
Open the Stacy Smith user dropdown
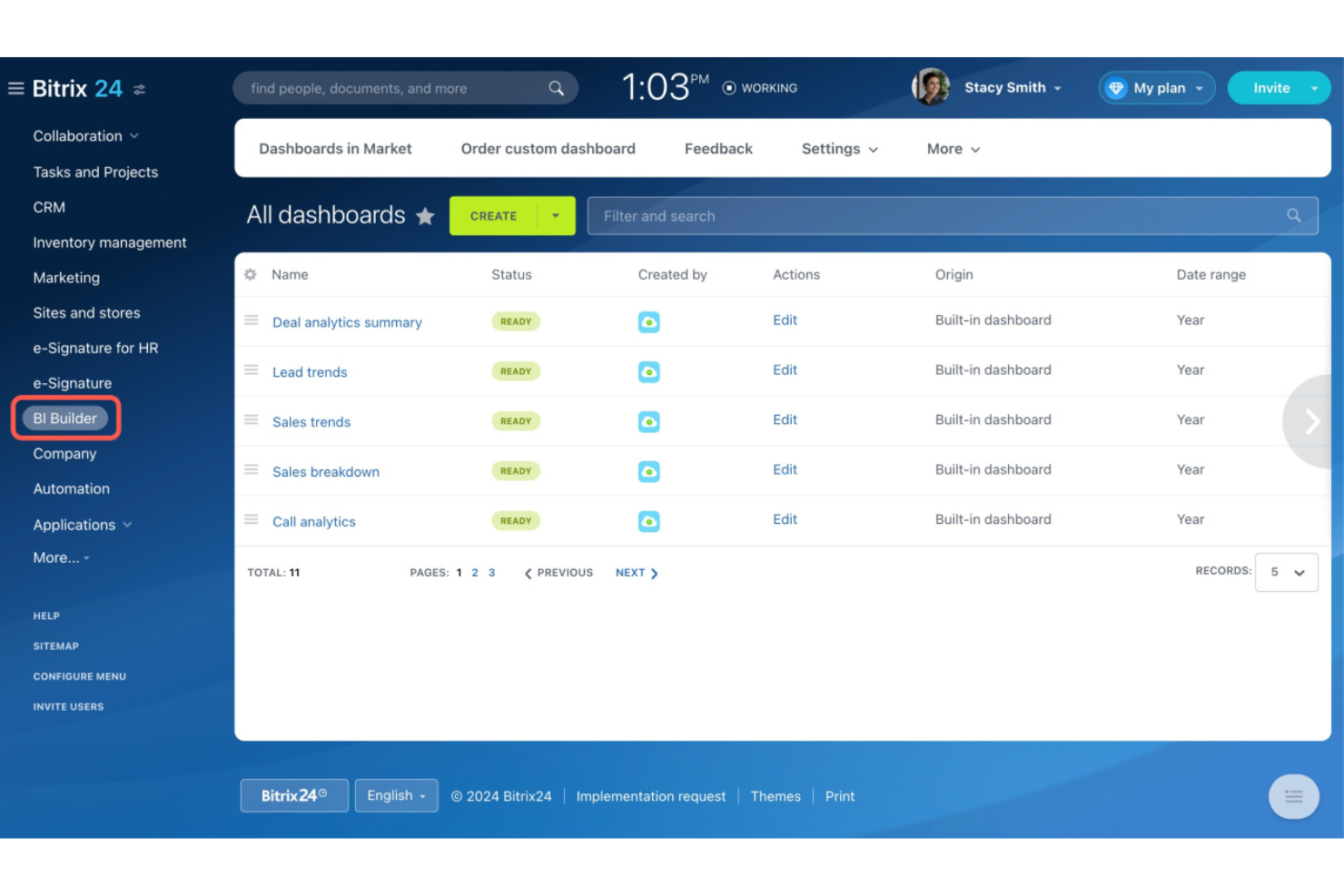click(x=1013, y=87)
